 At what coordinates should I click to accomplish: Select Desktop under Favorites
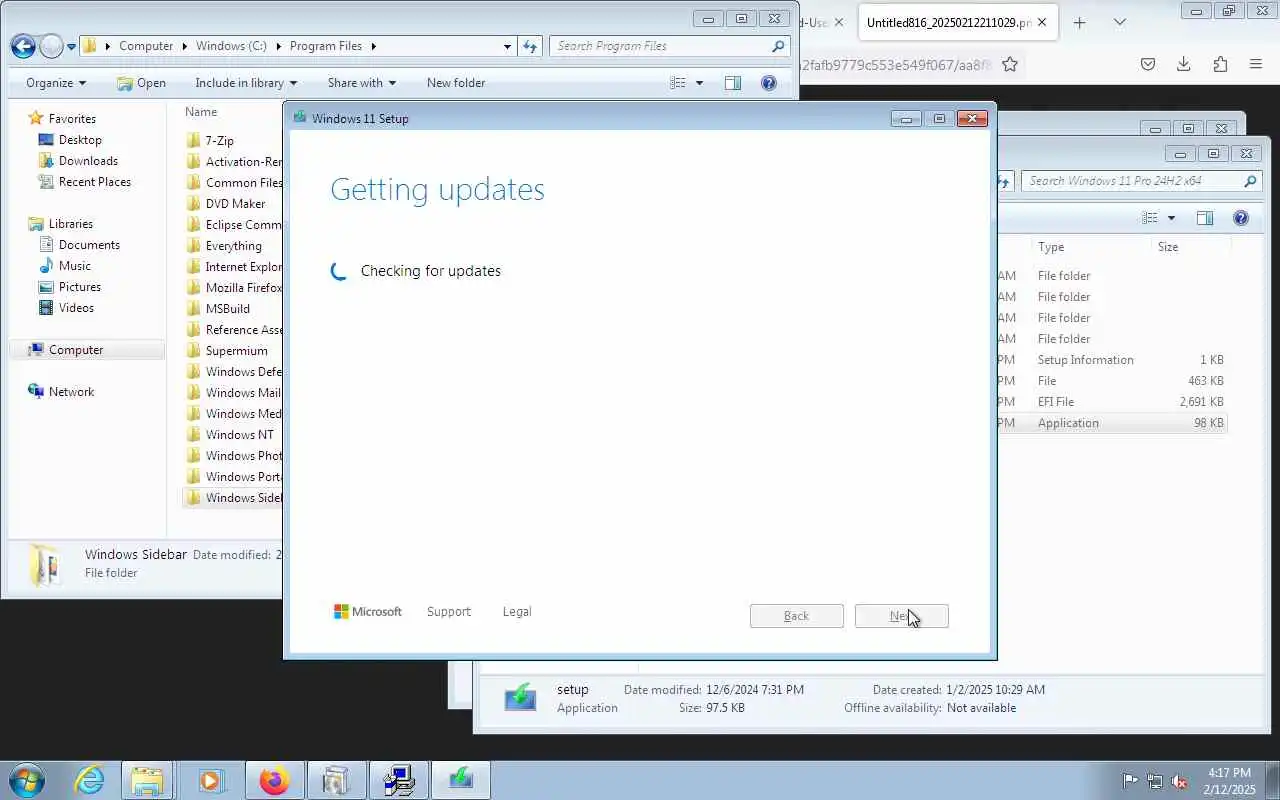(80, 140)
